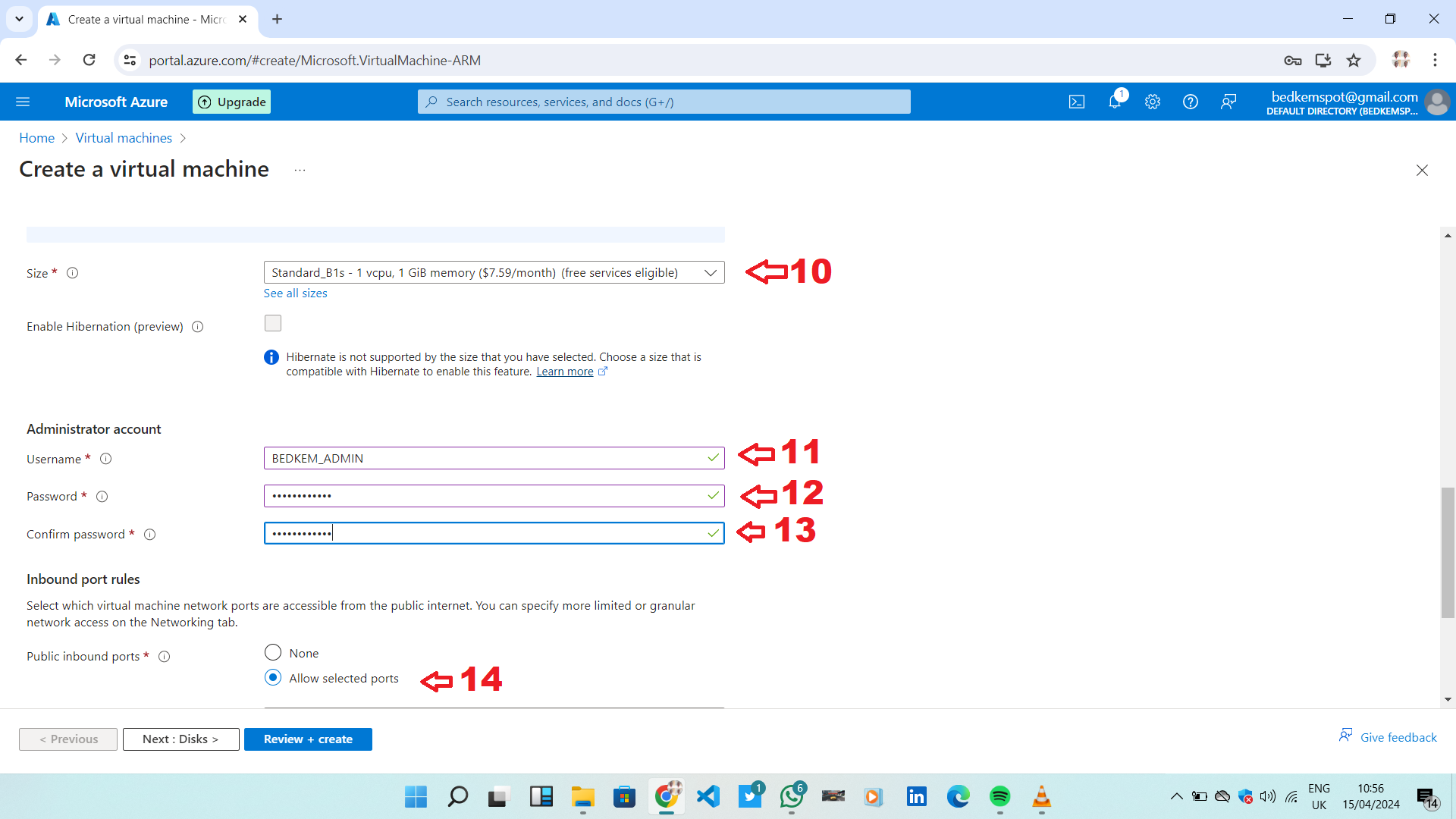Open the ellipsis menu beside page title
This screenshot has height=819, width=1456.
pos(300,170)
